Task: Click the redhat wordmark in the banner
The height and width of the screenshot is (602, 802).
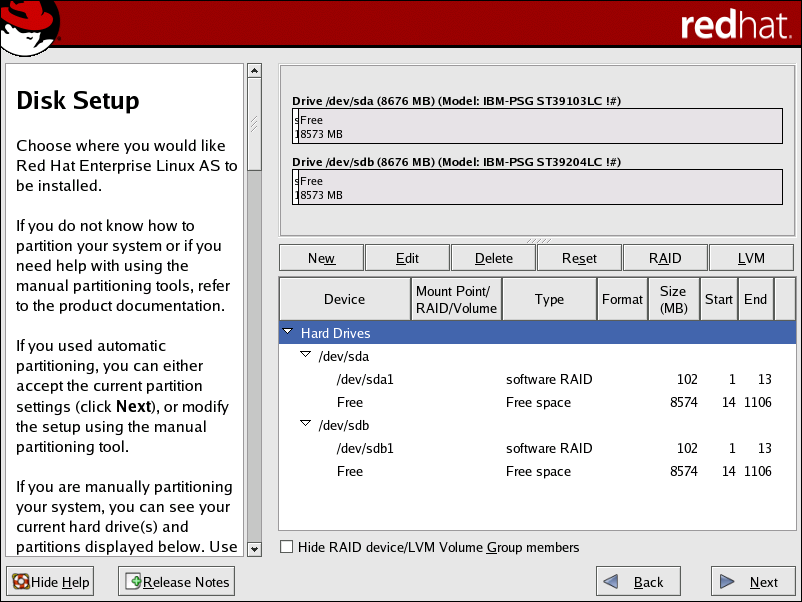Action: 737,25
